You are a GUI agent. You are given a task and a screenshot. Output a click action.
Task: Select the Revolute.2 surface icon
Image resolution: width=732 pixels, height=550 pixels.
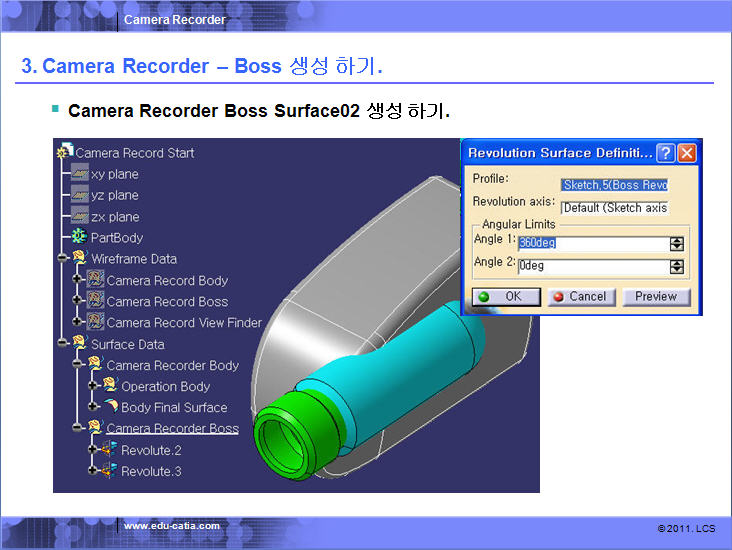click(x=109, y=450)
